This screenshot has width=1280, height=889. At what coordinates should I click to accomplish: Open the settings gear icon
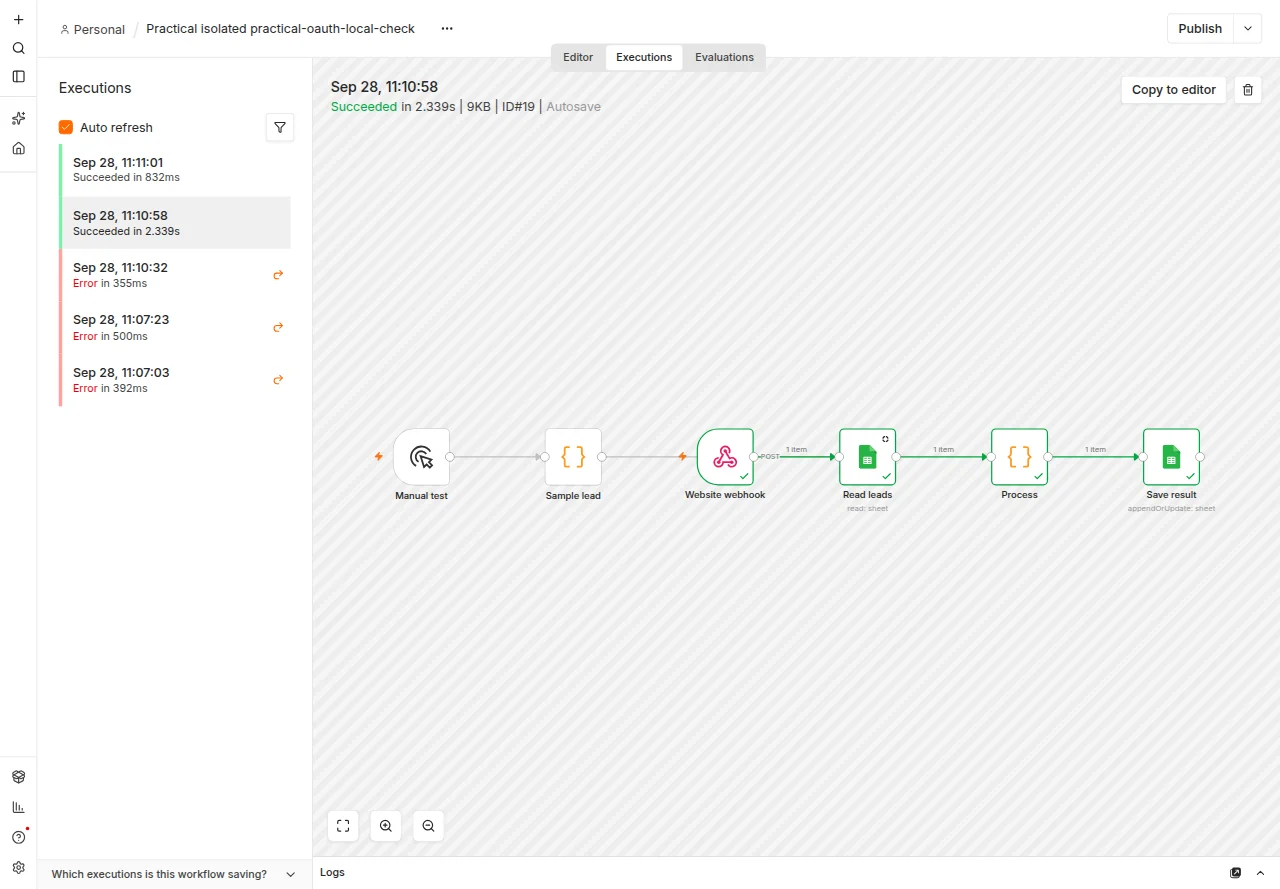click(18, 867)
